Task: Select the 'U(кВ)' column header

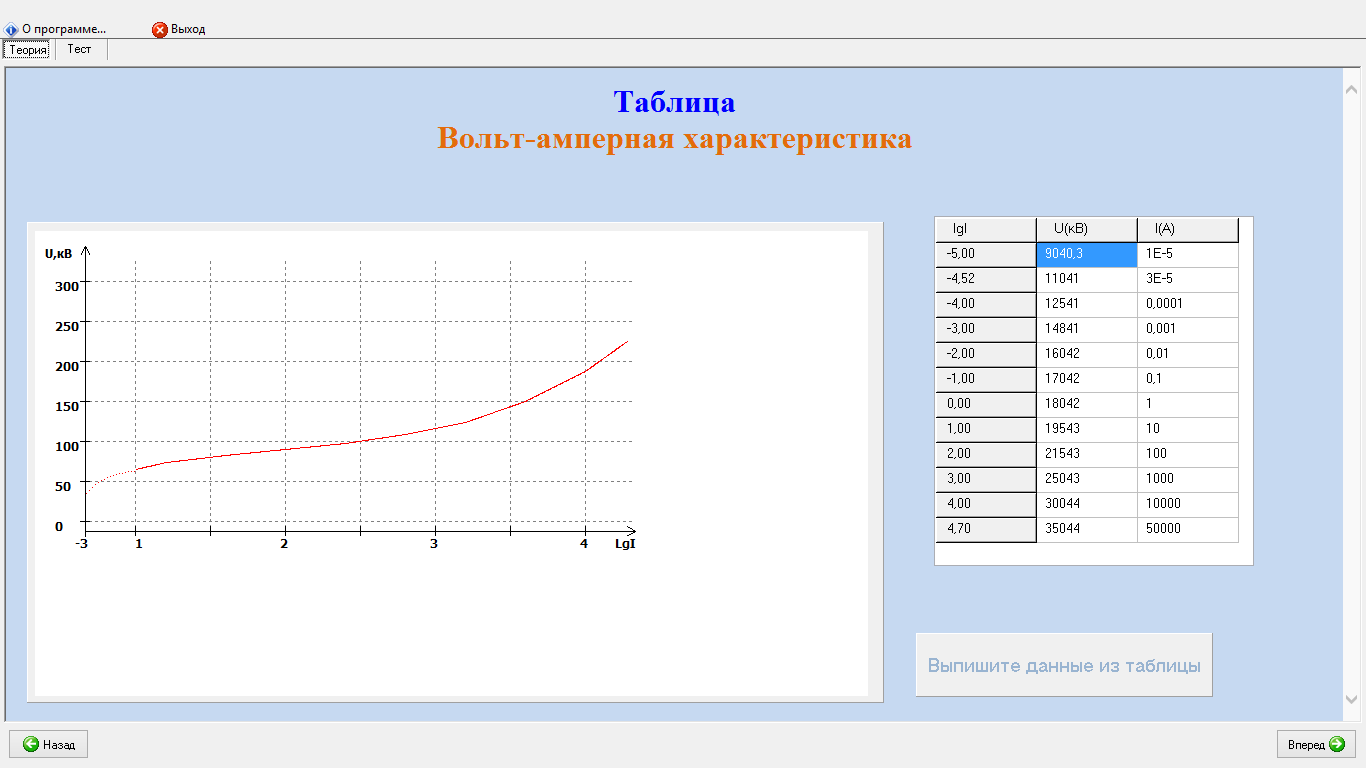Action: pyautogui.click(x=1087, y=230)
